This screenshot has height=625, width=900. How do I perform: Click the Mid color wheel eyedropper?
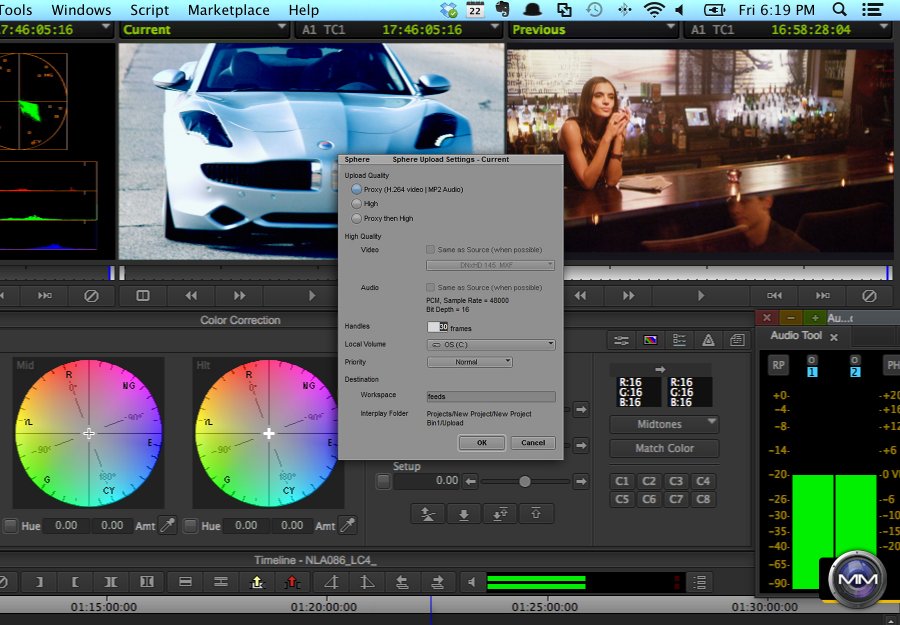(x=168, y=525)
